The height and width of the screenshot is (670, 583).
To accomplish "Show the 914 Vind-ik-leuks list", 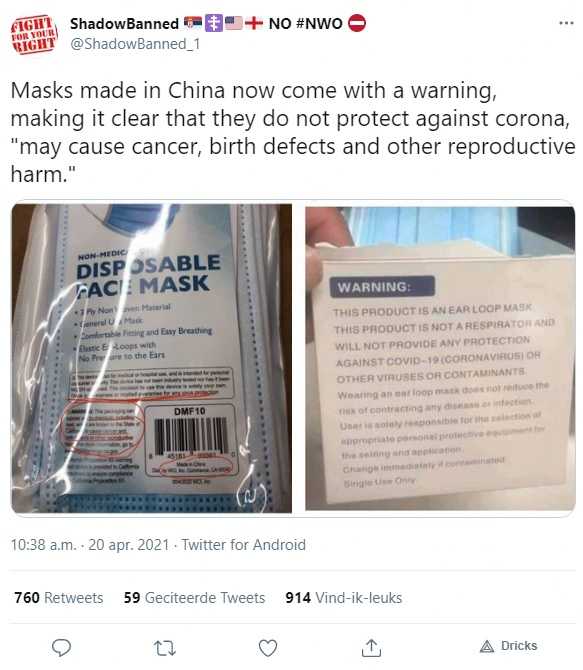I will [x=344, y=597].
